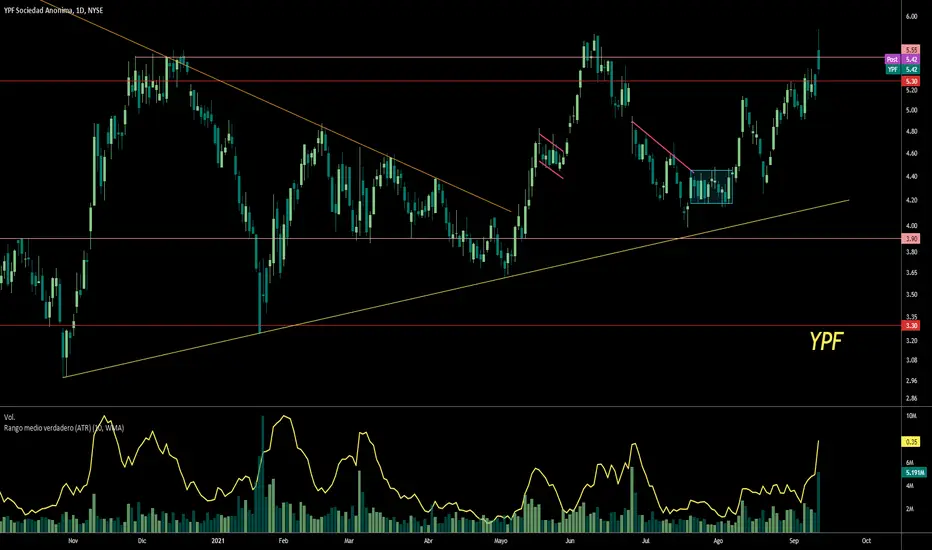Click the teal YPF 5.42 price tag
The width and height of the screenshot is (932, 550).
click(902, 70)
